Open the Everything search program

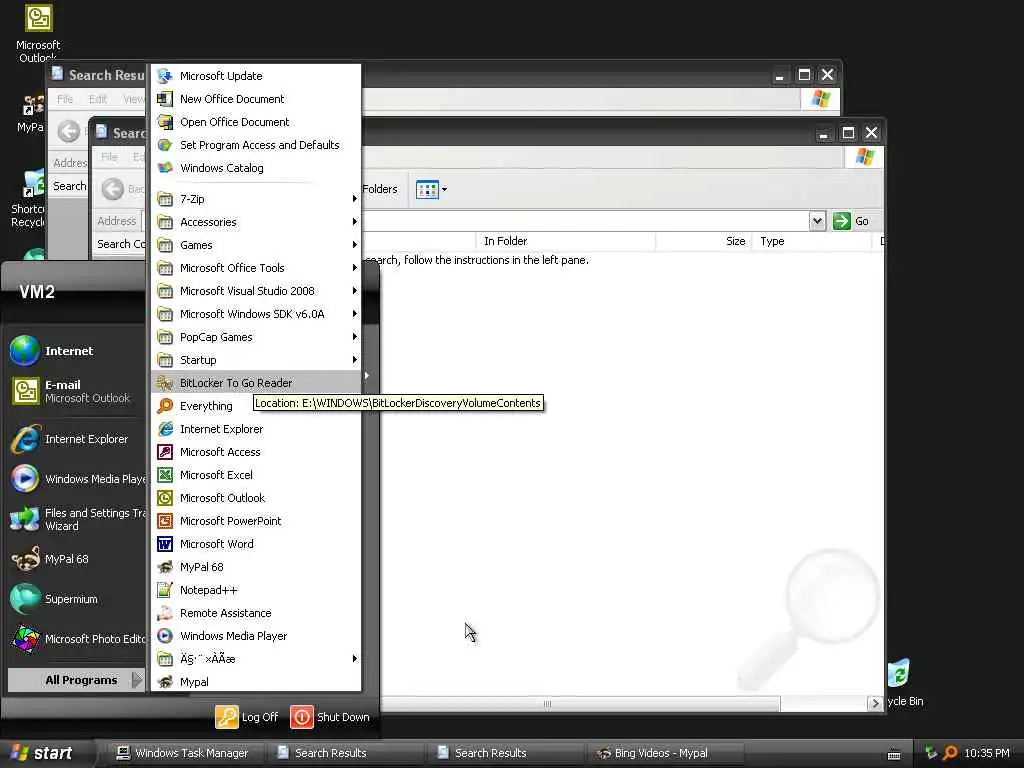pyautogui.click(x=202, y=406)
